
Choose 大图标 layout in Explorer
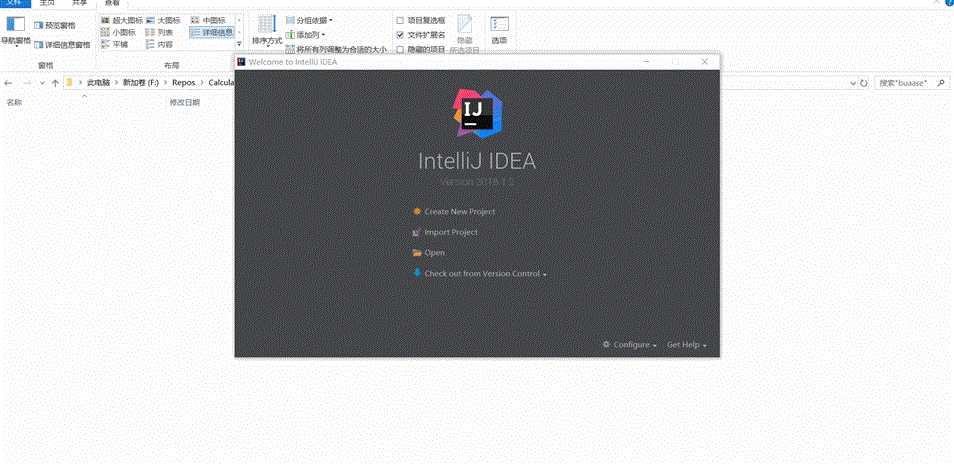click(161, 20)
